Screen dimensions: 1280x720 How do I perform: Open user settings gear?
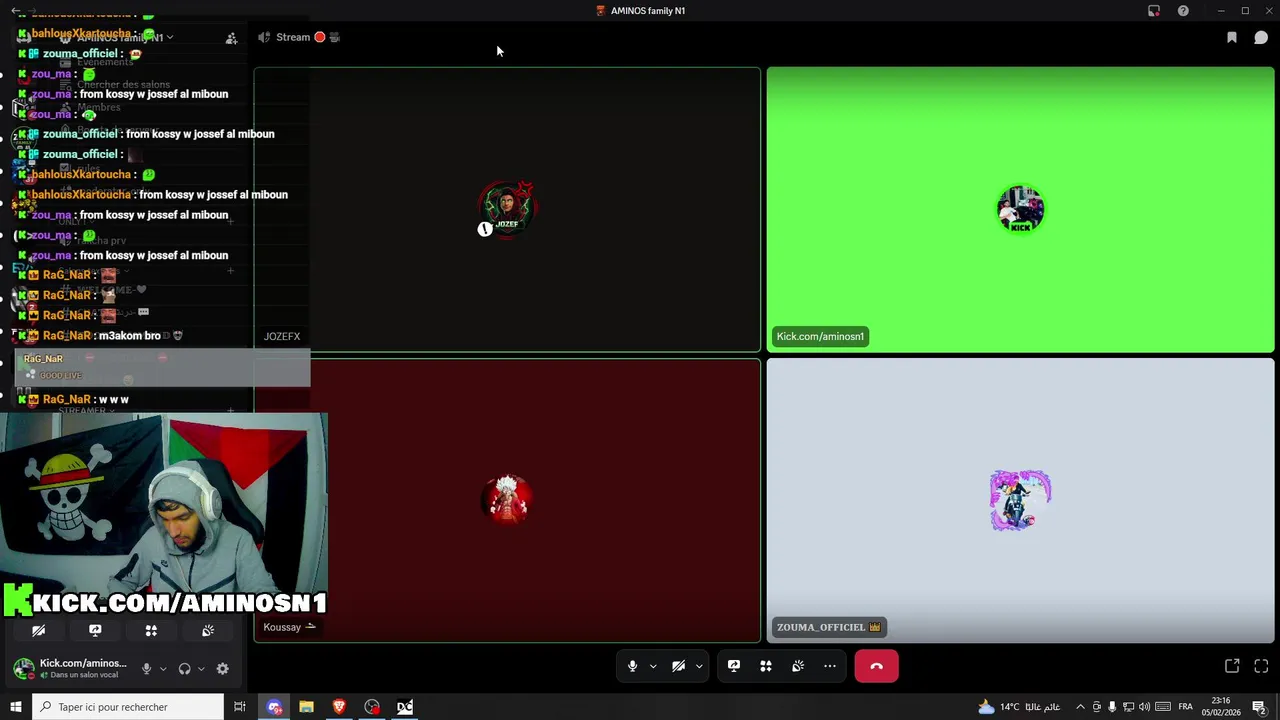click(x=222, y=669)
